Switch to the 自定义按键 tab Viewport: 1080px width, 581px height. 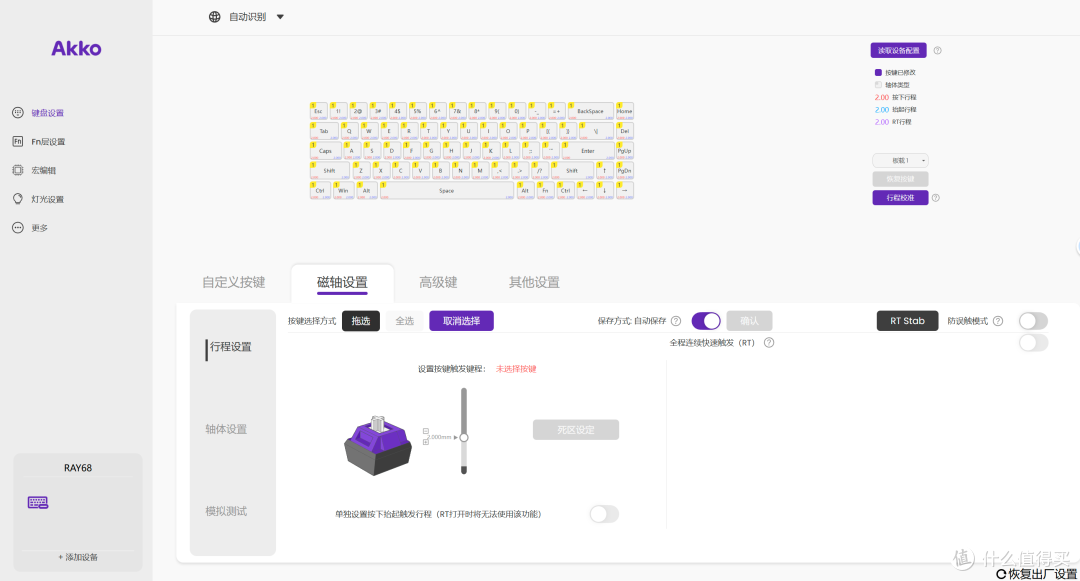pos(233,282)
